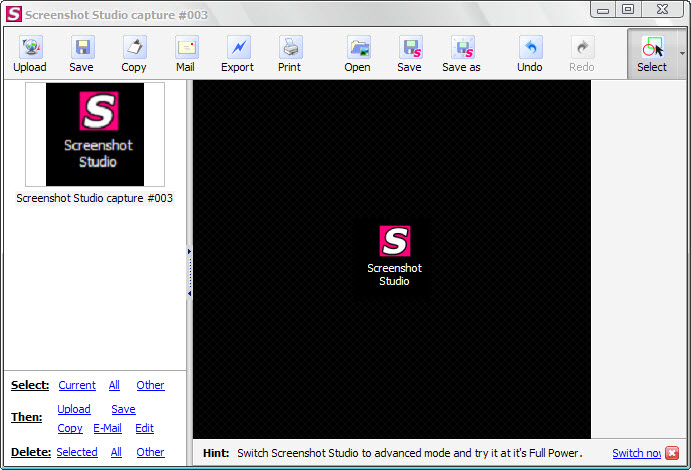Dismiss the hint with red X icon
This screenshot has height=470, width=691.
(x=672, y=453)
